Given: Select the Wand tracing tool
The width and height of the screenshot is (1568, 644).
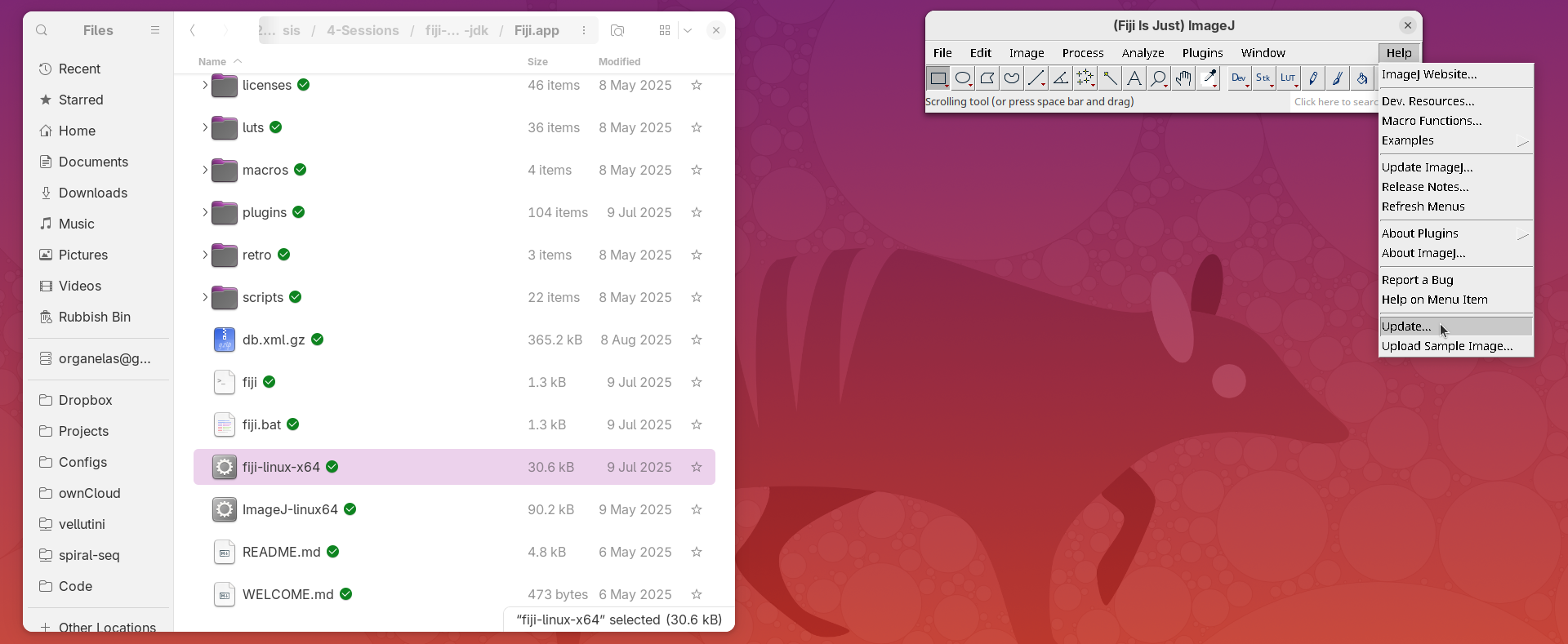Looking at the screenshot, I should [x=1110, y=78].
